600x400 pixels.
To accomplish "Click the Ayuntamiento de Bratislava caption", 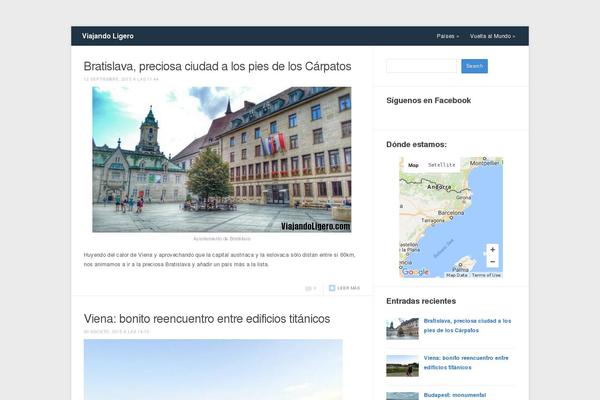I will (x=222, y=238).
